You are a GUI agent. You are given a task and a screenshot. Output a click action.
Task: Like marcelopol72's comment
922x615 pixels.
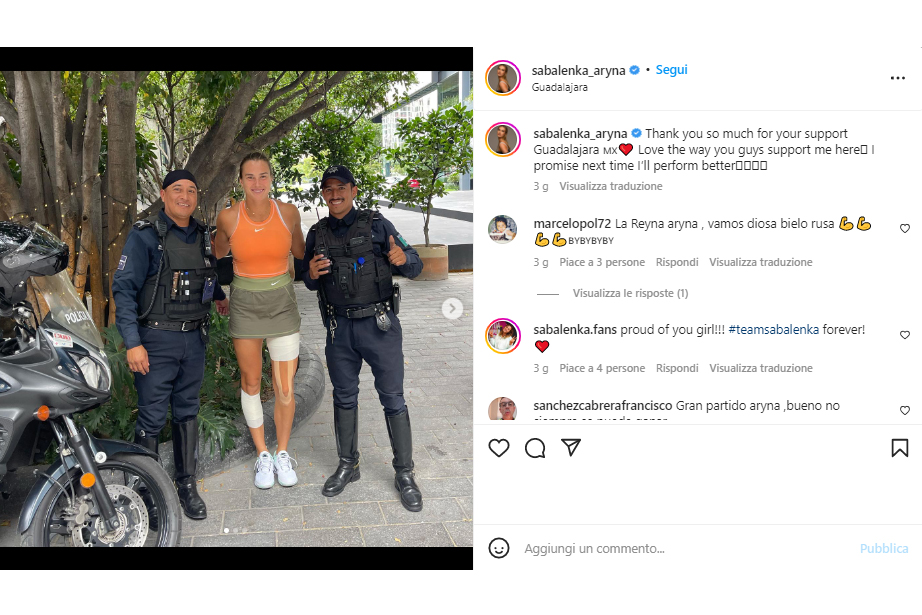click(x=905, y=228)
